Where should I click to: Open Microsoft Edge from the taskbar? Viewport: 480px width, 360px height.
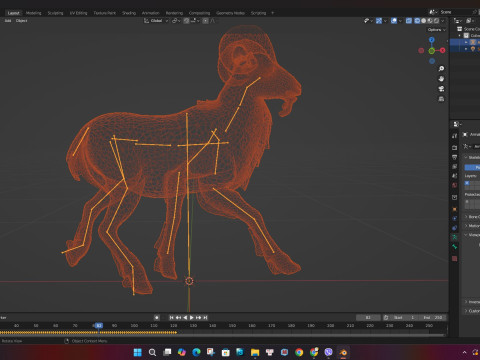196,352
